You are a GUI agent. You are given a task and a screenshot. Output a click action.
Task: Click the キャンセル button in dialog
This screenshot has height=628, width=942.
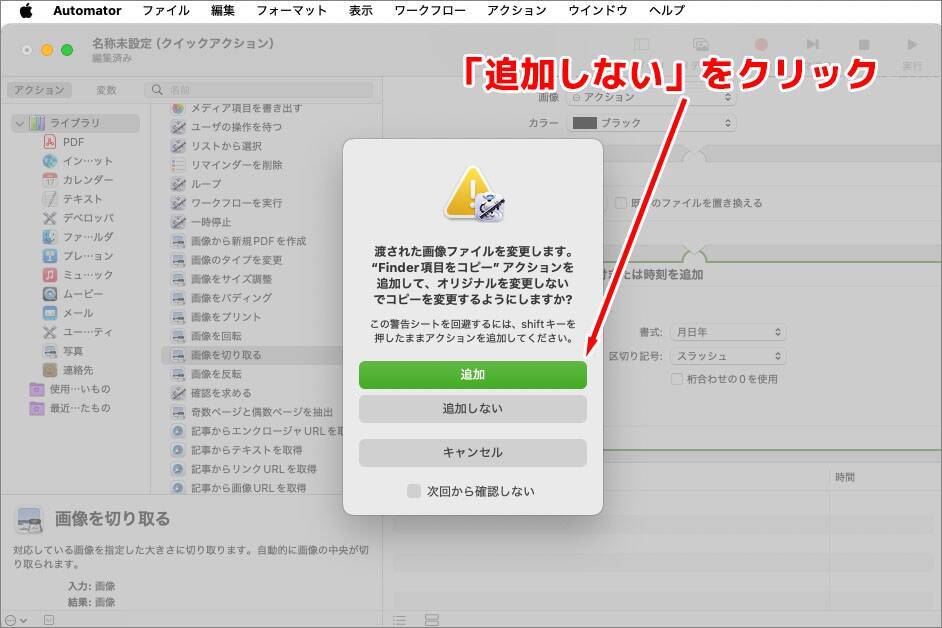click(472, 453)
